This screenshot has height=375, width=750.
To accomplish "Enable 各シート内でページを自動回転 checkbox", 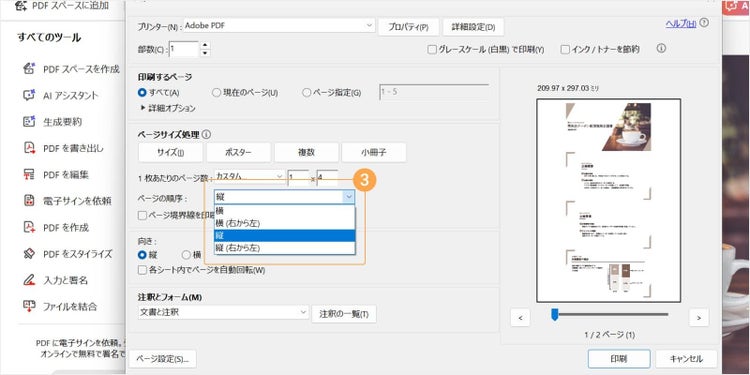I will (142, 270).
